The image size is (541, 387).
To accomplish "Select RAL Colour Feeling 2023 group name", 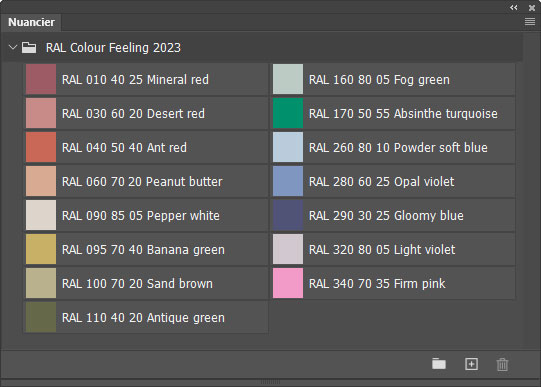I will click(x=113, y=48).
